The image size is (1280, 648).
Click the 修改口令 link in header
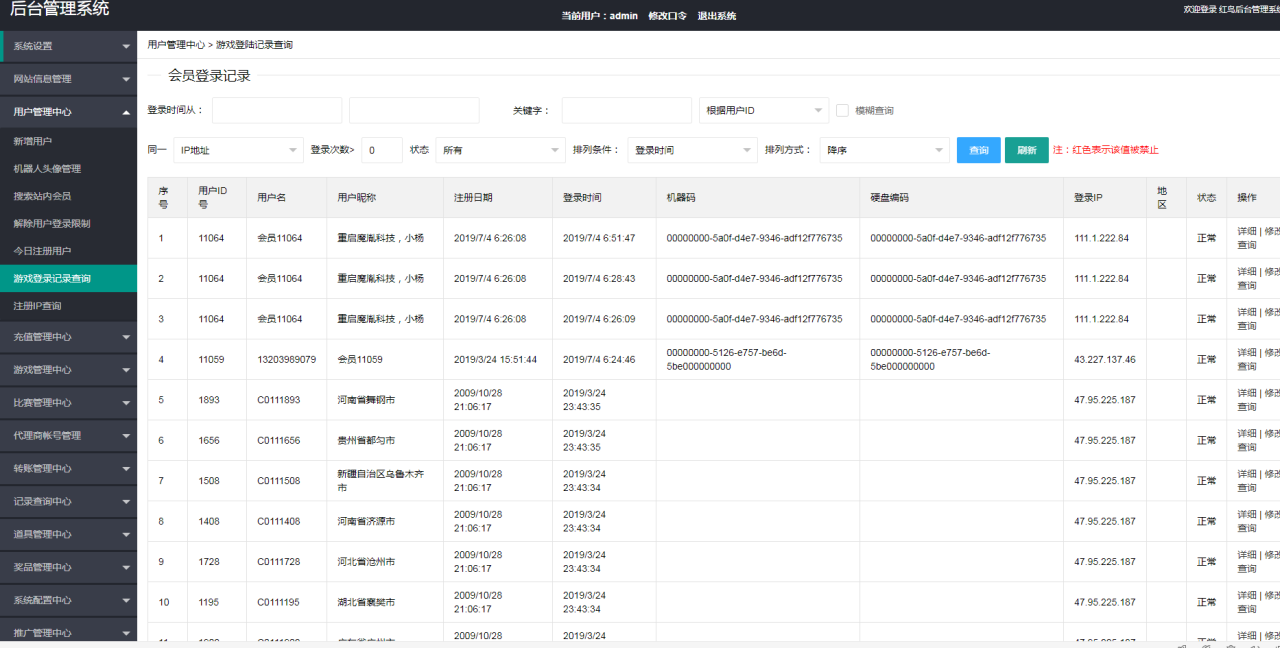[667, 16]
